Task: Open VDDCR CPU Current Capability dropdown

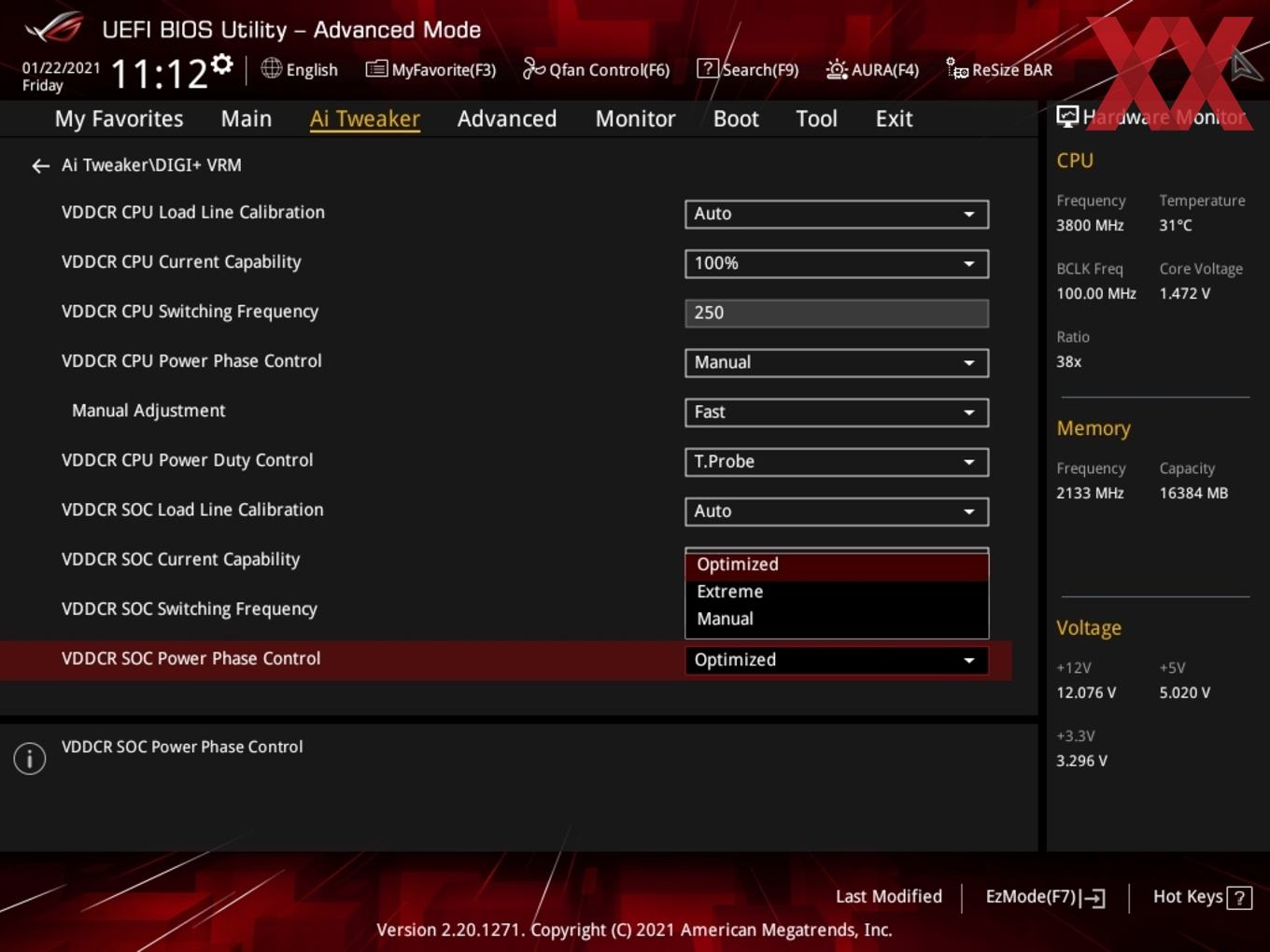Action: (837, 263)
